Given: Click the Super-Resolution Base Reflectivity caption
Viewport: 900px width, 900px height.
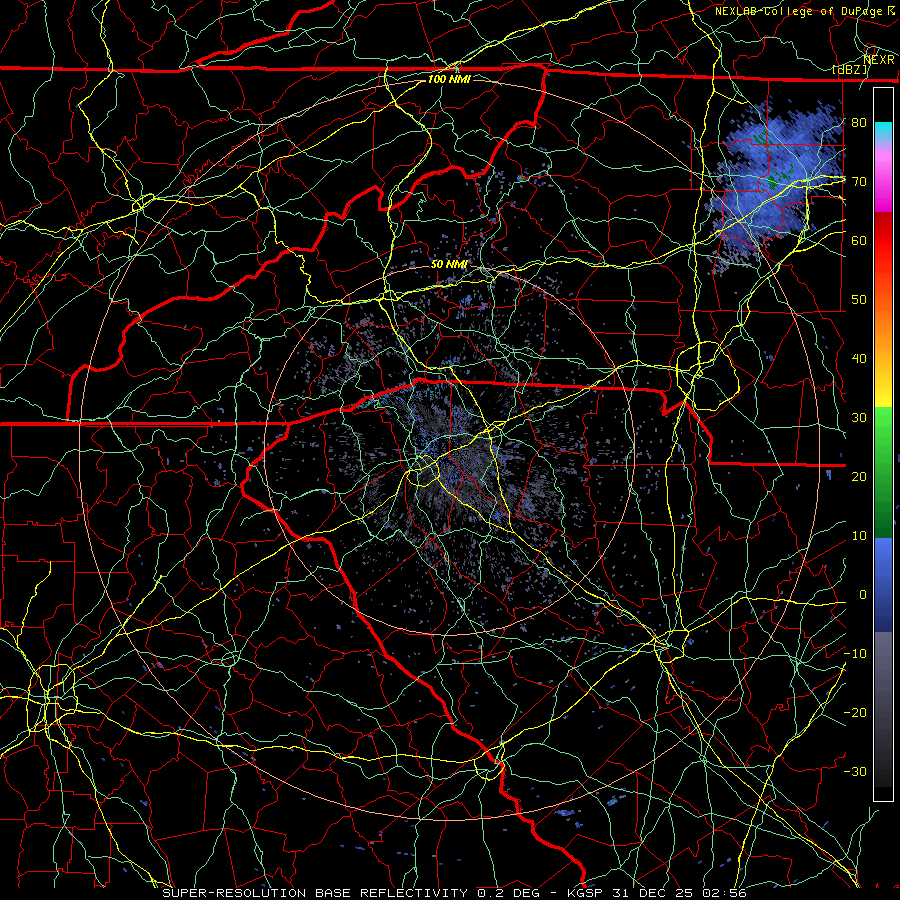Looking at the screenshot, I should coord(454,893).
